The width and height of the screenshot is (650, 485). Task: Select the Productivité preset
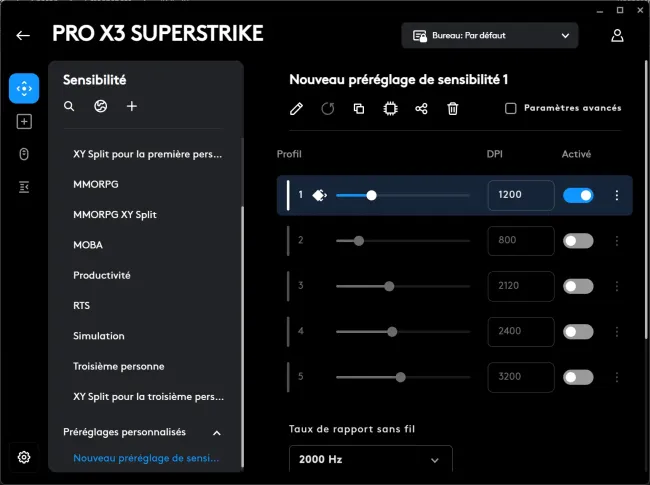click(102, 275)
